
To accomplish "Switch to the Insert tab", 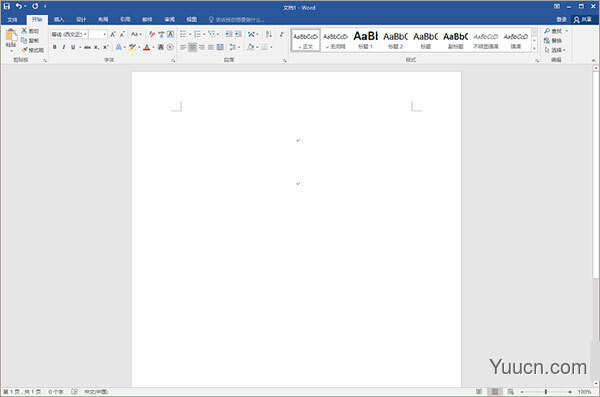I will coord(59,20).
